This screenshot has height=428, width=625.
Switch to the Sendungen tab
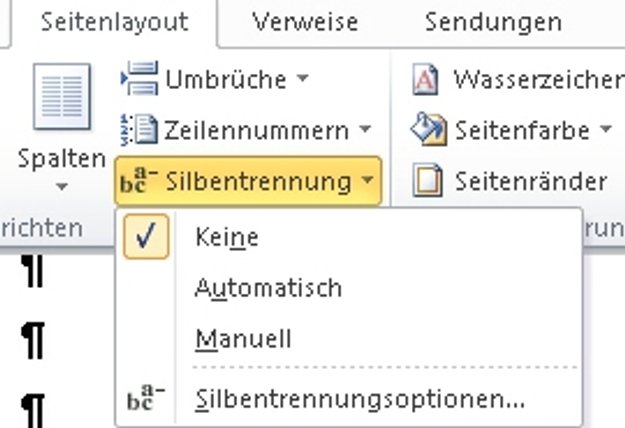coord(492,22)
